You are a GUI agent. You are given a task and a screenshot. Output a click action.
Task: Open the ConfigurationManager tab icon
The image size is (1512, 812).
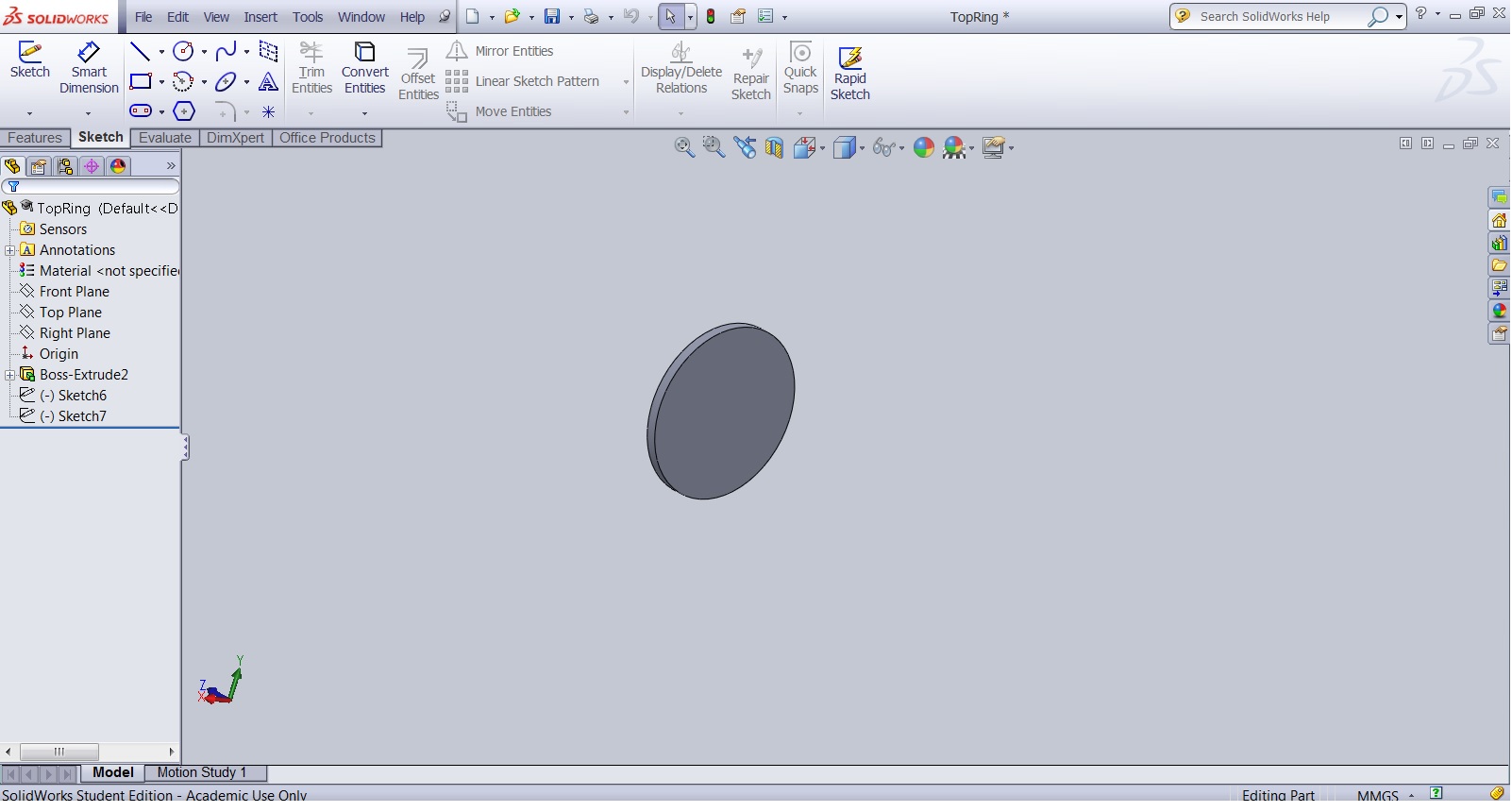point(65,166)
